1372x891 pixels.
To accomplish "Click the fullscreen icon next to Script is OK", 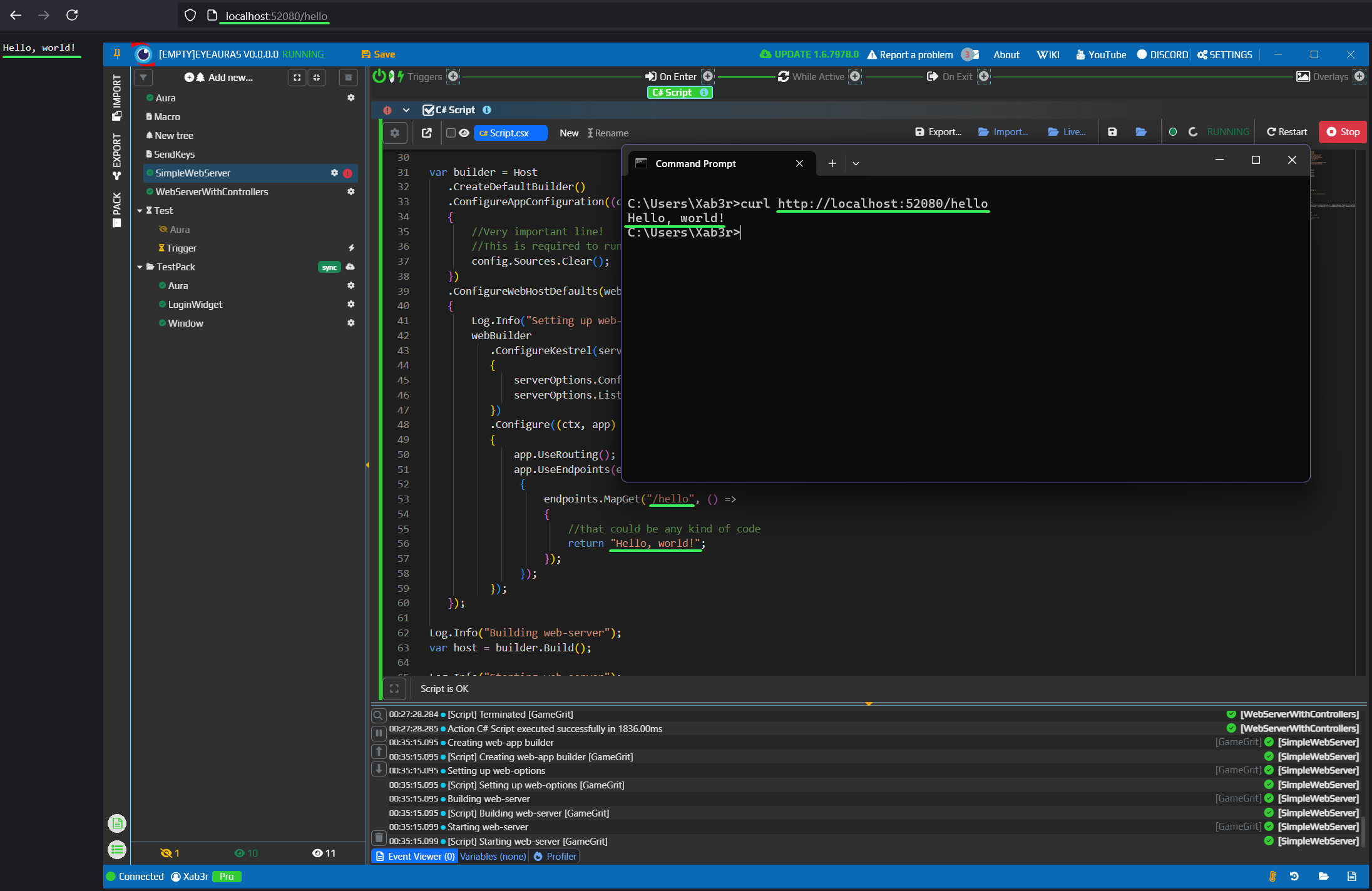I will (x=394, y=689).
